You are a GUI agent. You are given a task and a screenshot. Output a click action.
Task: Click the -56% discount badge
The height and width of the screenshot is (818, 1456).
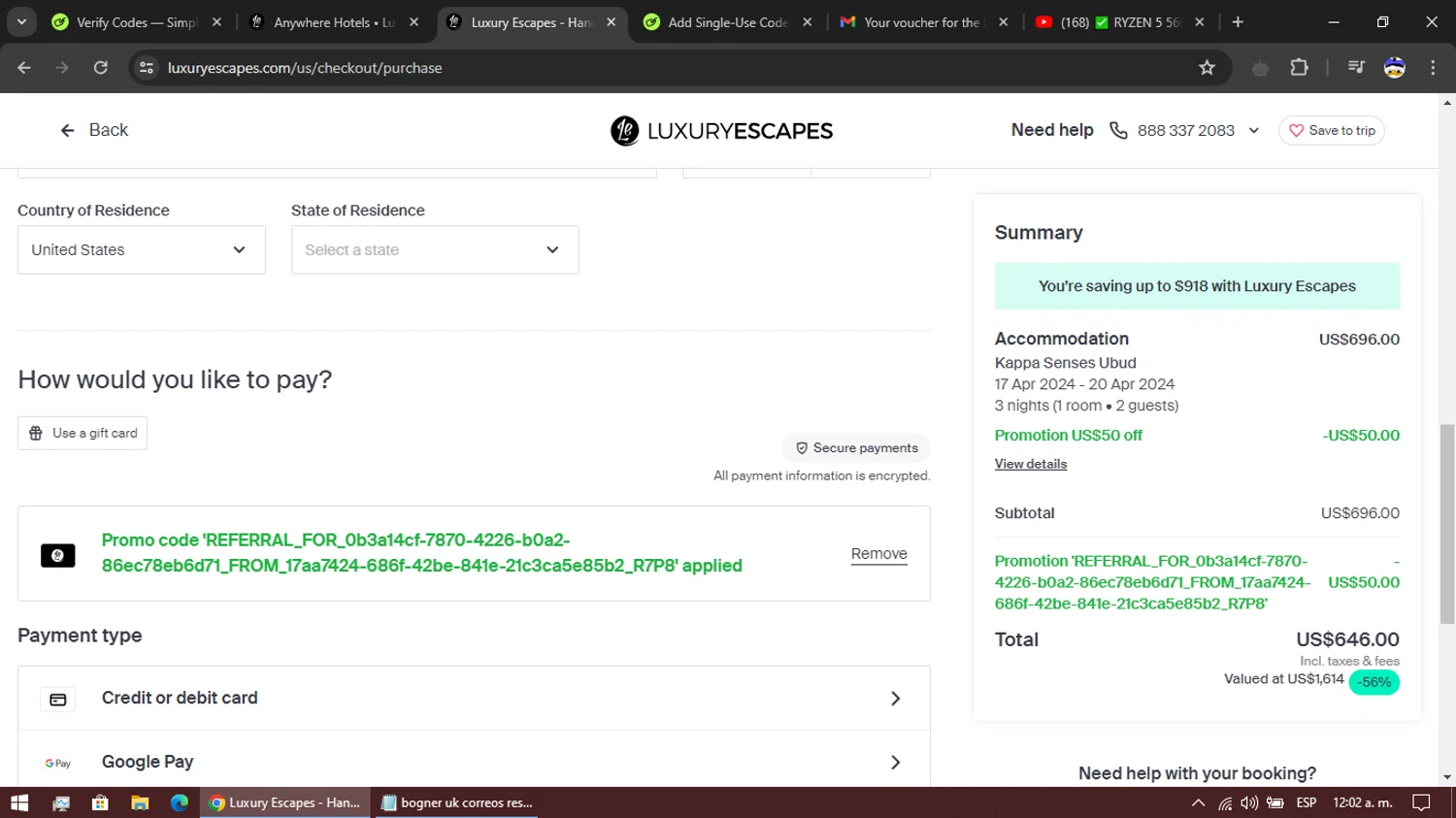pyautogui.click(x=1373, y=682)
